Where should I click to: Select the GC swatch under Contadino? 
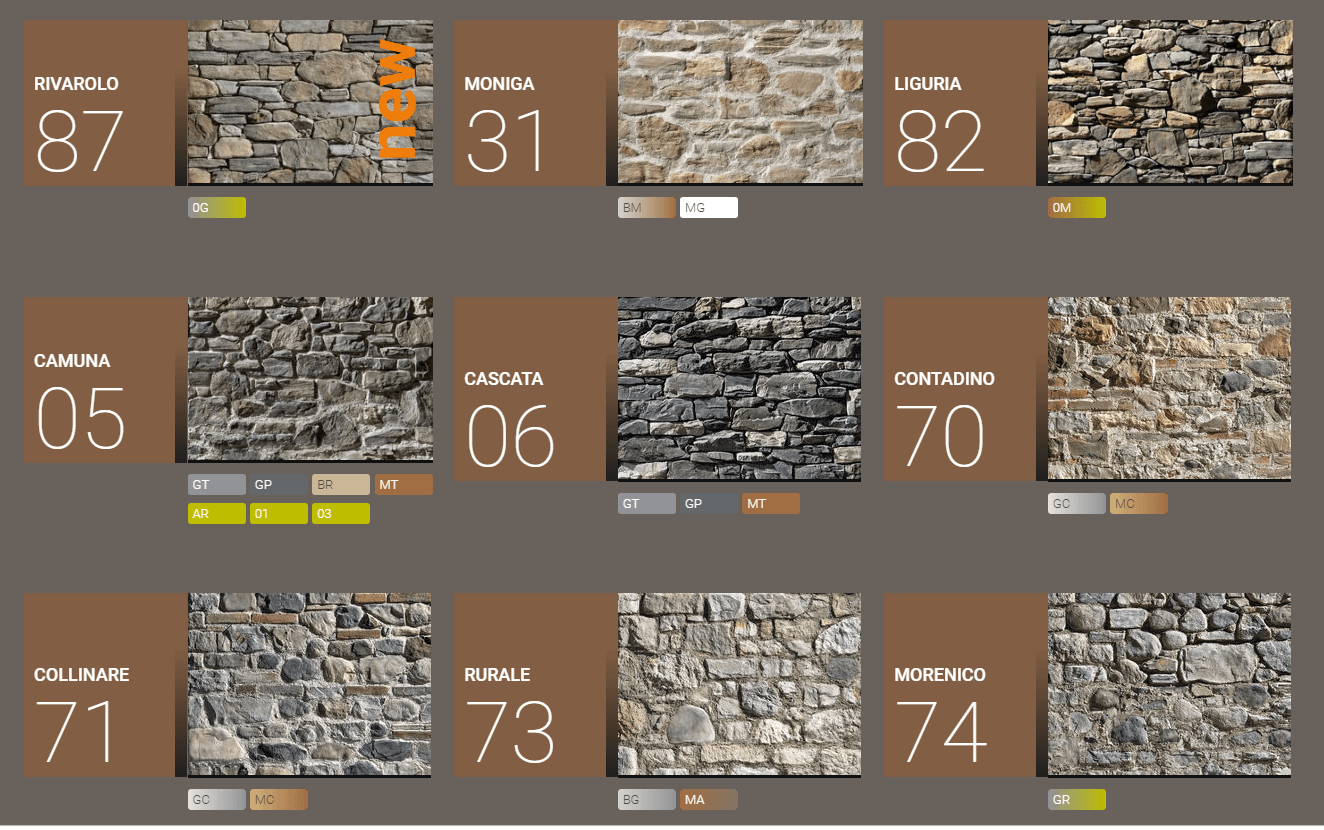coord(1077,504)
